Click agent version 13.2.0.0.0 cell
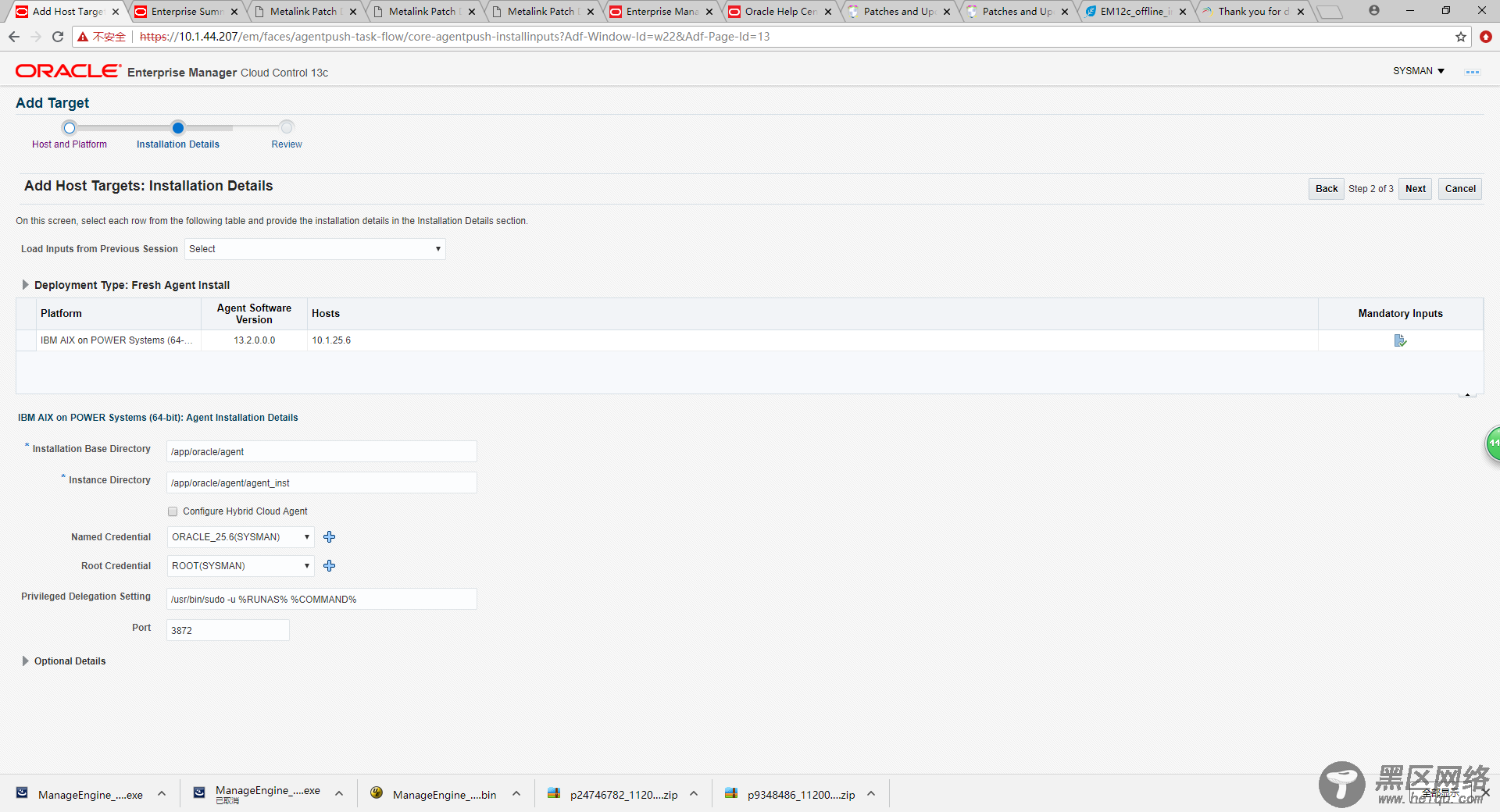This screenshot has height=812, width=1500. click(255, 340)
